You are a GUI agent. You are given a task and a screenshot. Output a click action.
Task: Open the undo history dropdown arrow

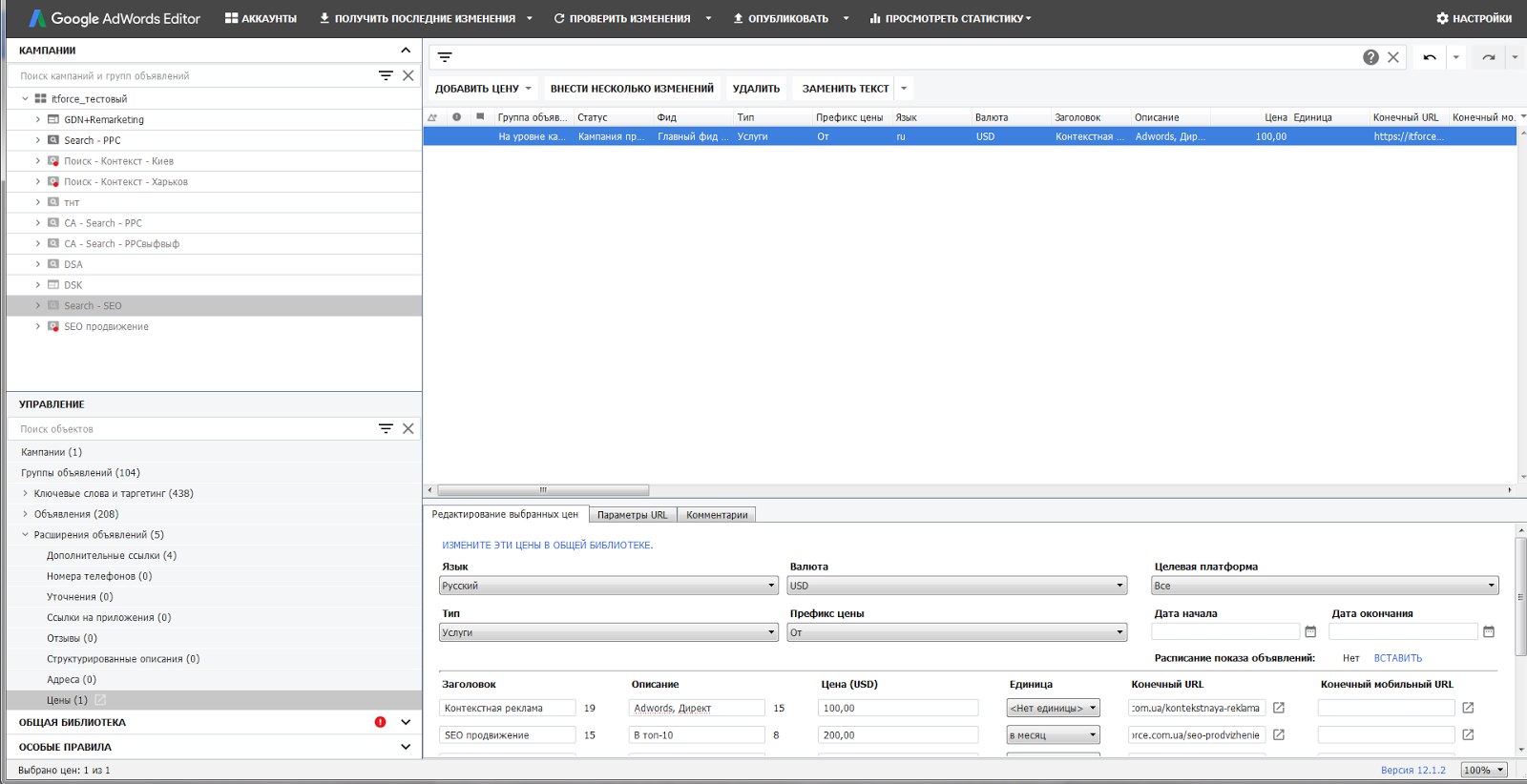point(1455,57)
